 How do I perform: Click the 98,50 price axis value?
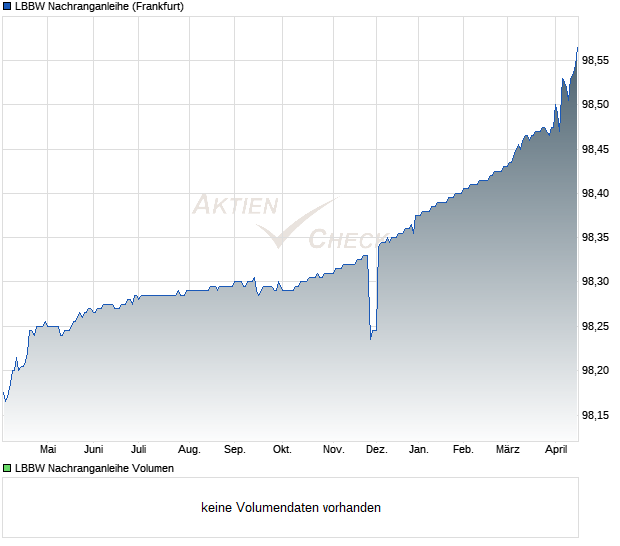coord(595,104)
